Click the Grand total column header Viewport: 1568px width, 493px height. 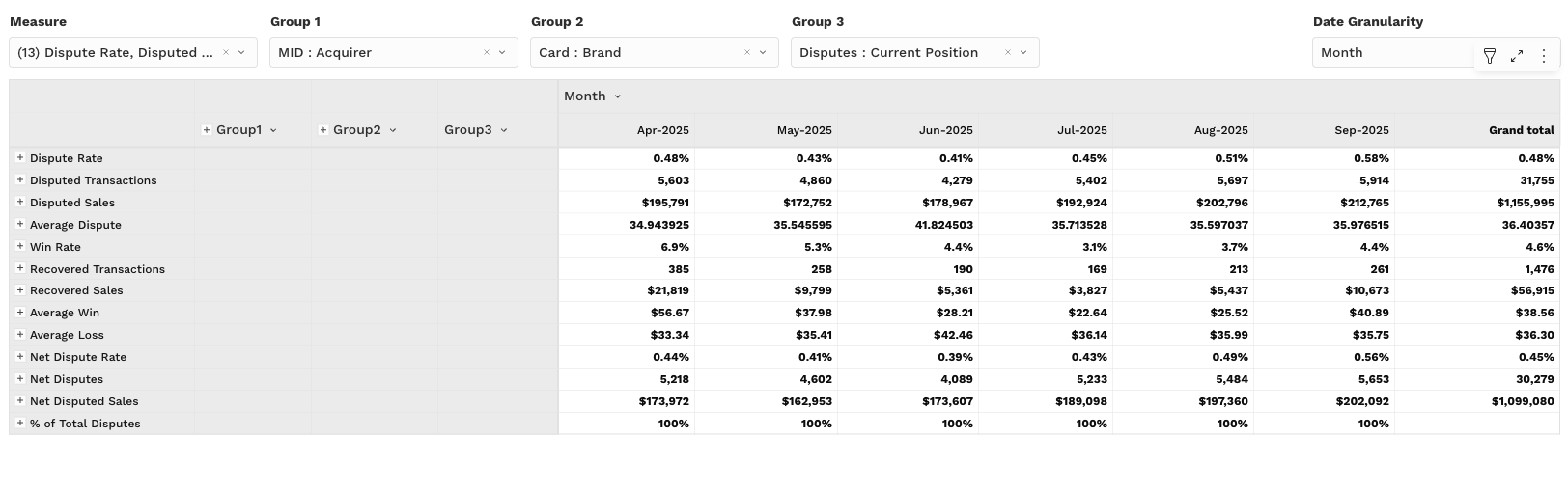(x=1521, y=130)
